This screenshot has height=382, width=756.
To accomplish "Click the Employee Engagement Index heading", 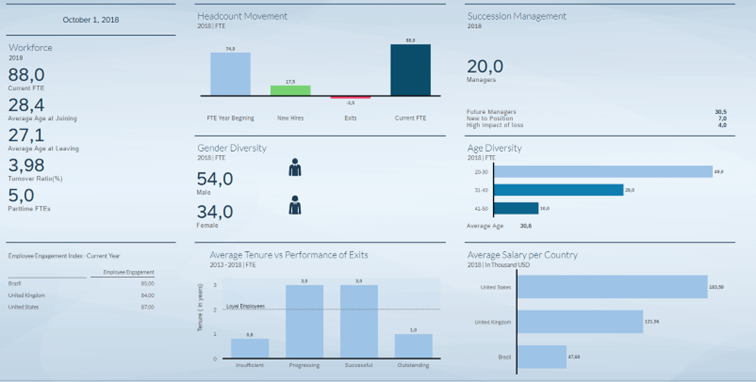I will (64, 256).
